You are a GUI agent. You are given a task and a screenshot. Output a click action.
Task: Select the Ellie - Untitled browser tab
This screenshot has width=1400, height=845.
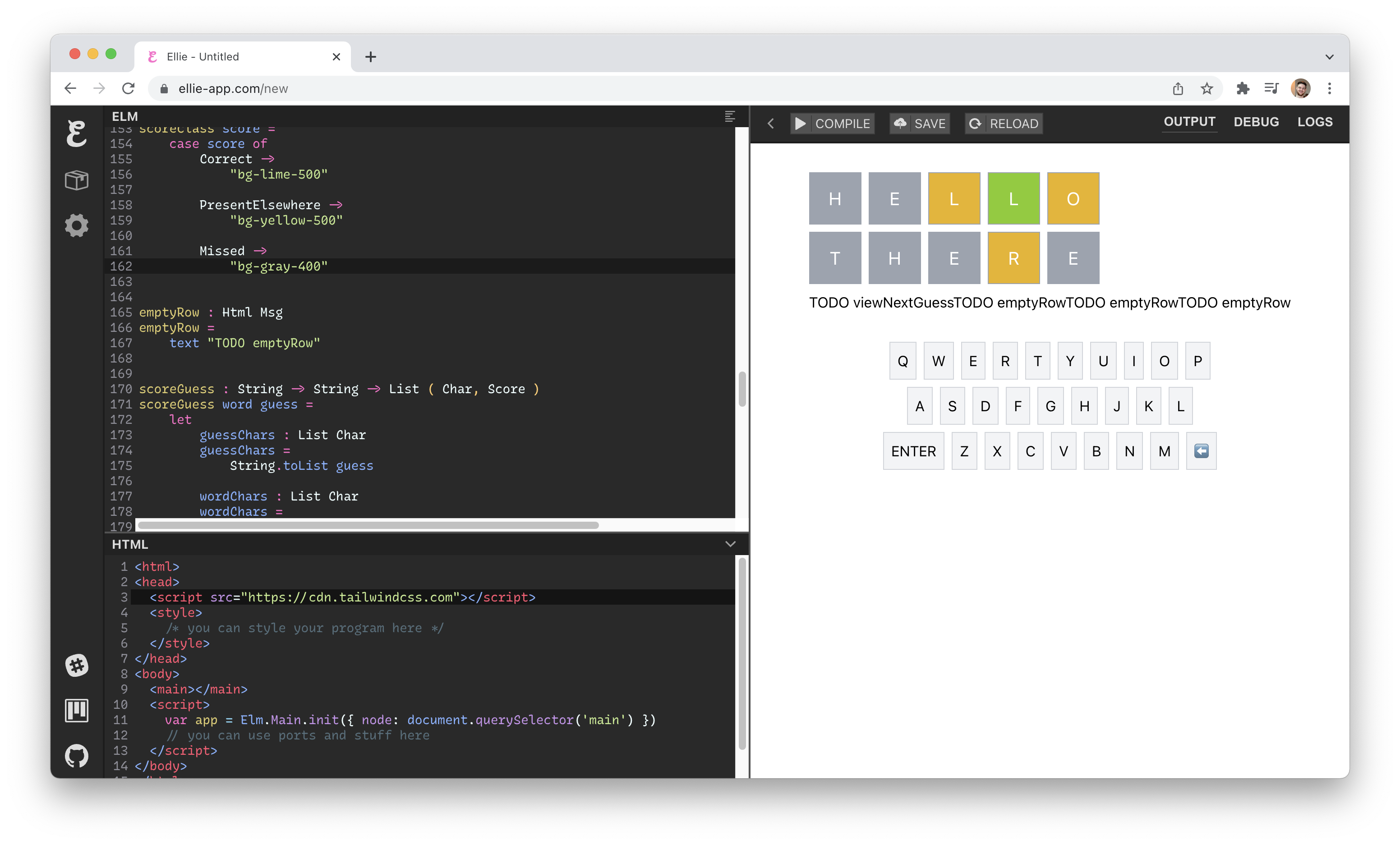tap(243, 57)
